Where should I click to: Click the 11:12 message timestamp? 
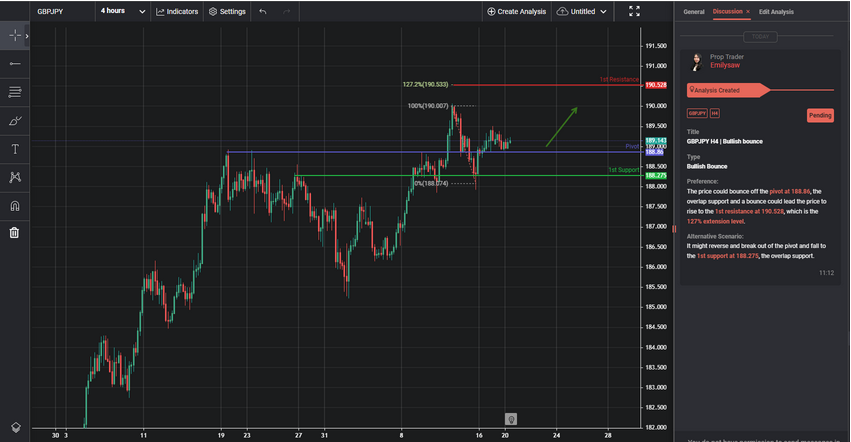coord(826,273)
